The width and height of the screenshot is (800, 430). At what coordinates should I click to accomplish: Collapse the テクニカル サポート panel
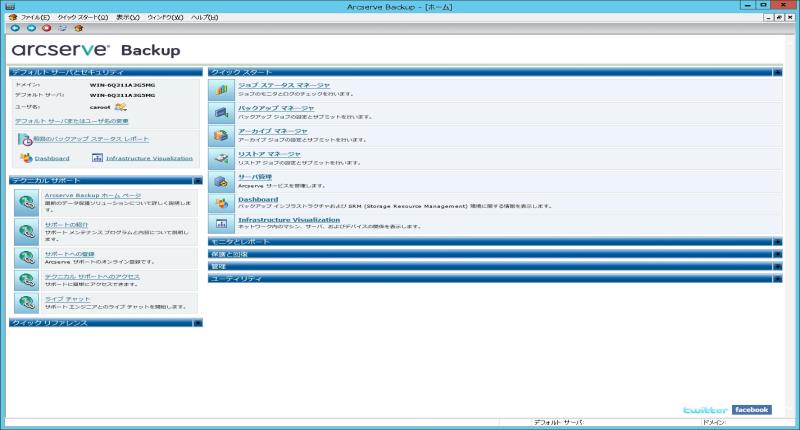pyautogui.click(x=197, y=181)
